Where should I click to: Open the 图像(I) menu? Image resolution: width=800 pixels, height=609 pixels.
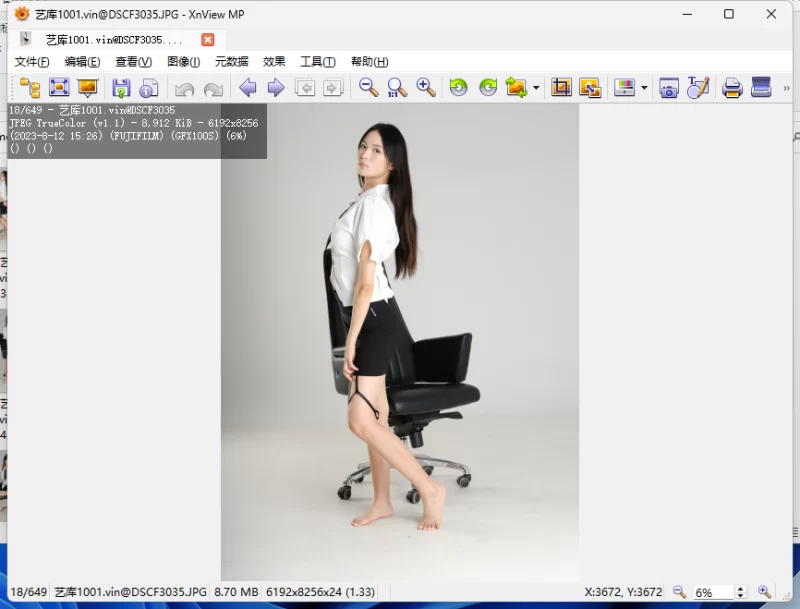click(183, 62)
